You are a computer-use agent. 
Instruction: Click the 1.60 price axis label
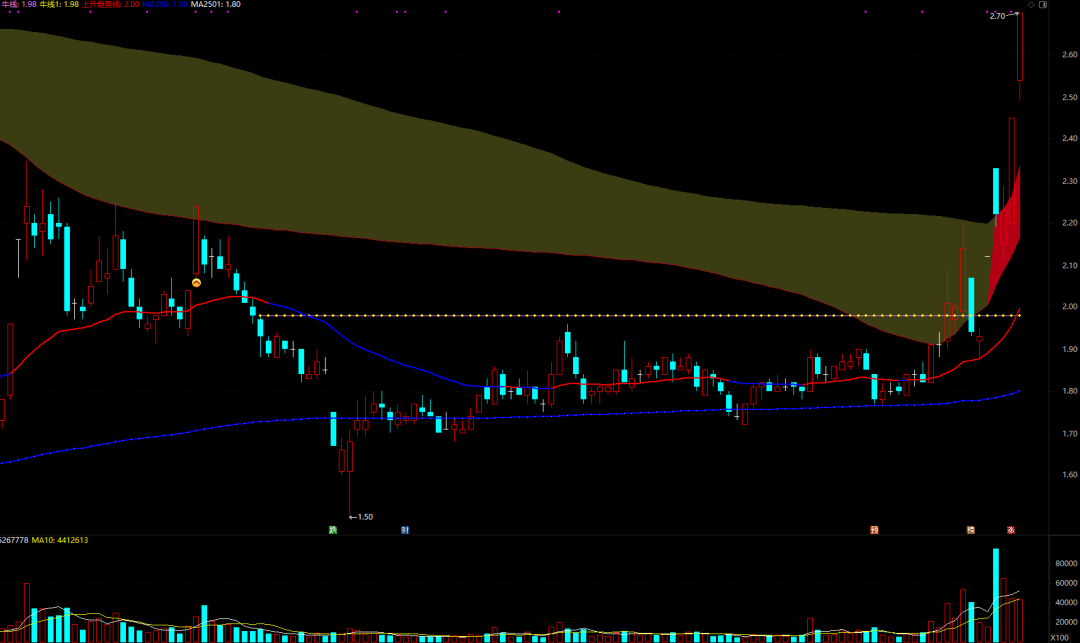coord(1070,475)
